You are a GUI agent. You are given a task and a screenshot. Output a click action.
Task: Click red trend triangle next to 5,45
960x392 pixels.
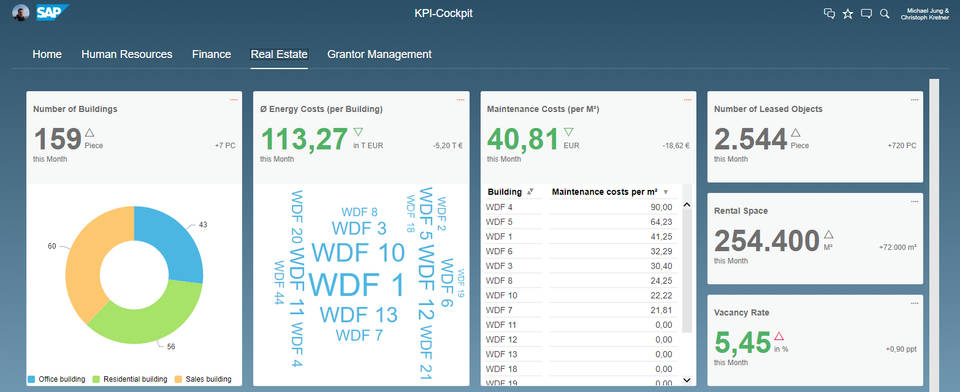click(x=779, y=336)
